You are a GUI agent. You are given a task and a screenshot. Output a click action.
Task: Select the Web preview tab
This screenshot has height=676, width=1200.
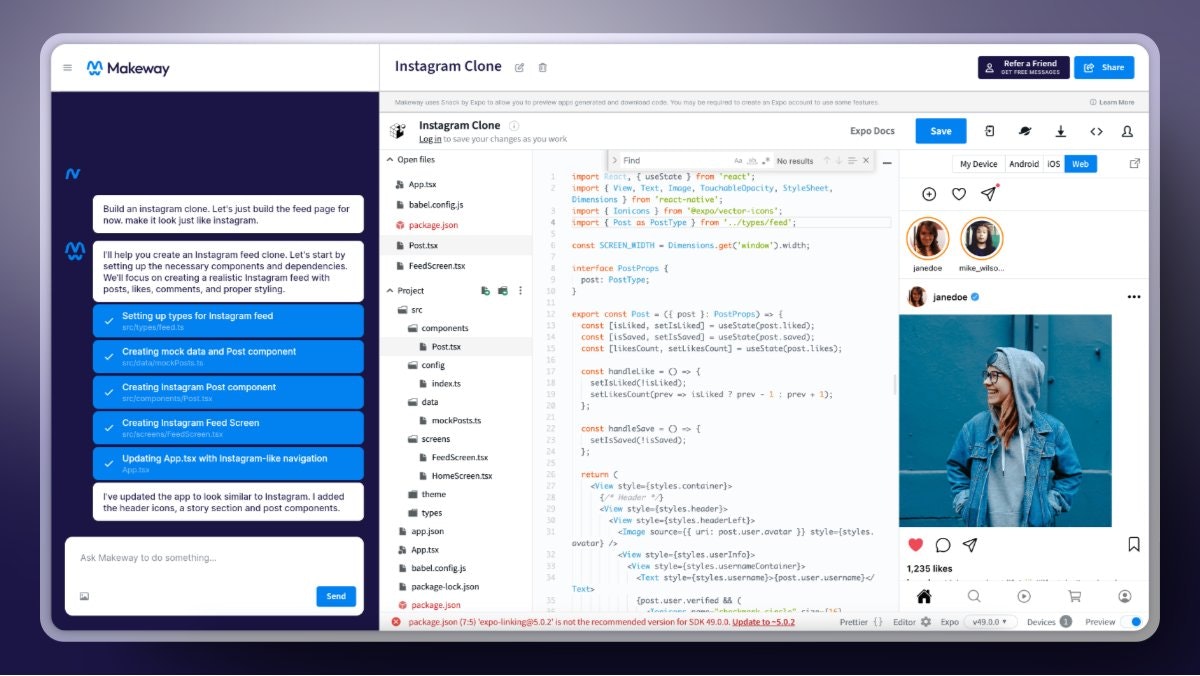point(1080,164)
